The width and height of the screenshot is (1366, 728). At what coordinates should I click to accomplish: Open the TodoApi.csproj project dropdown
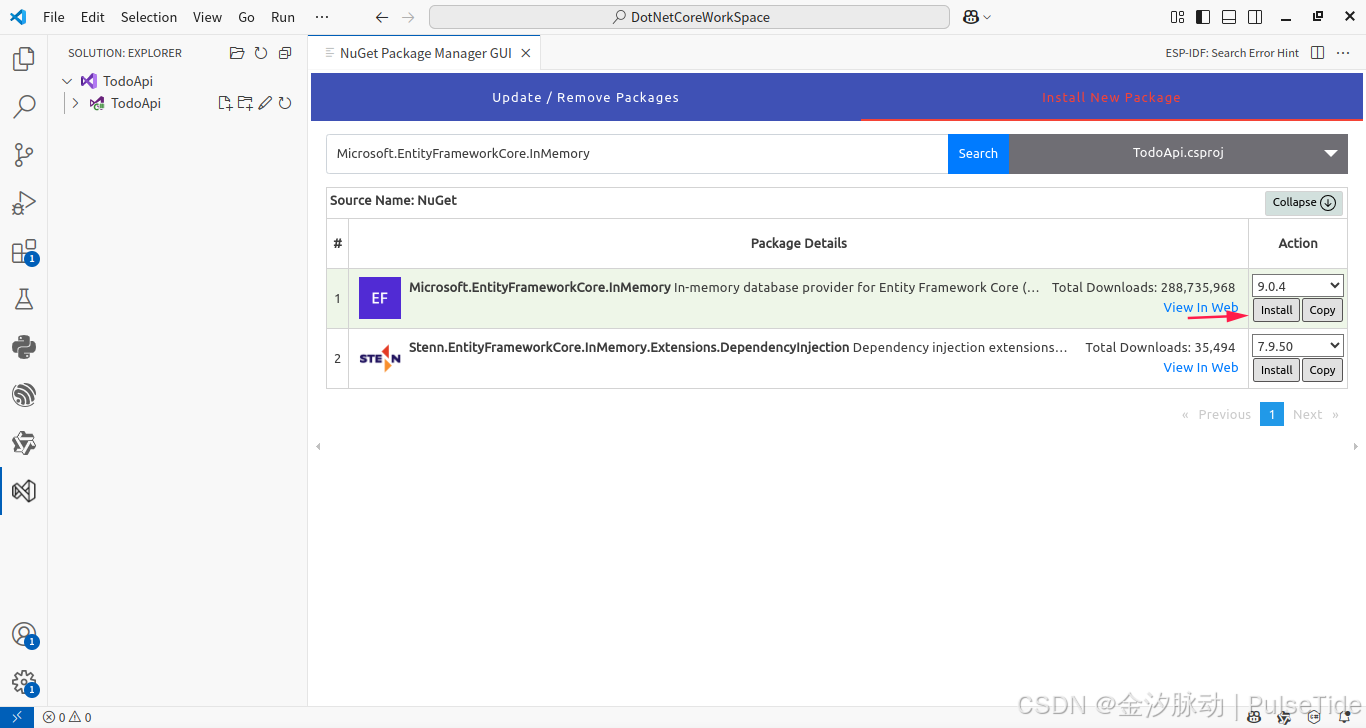(1178, 153)
